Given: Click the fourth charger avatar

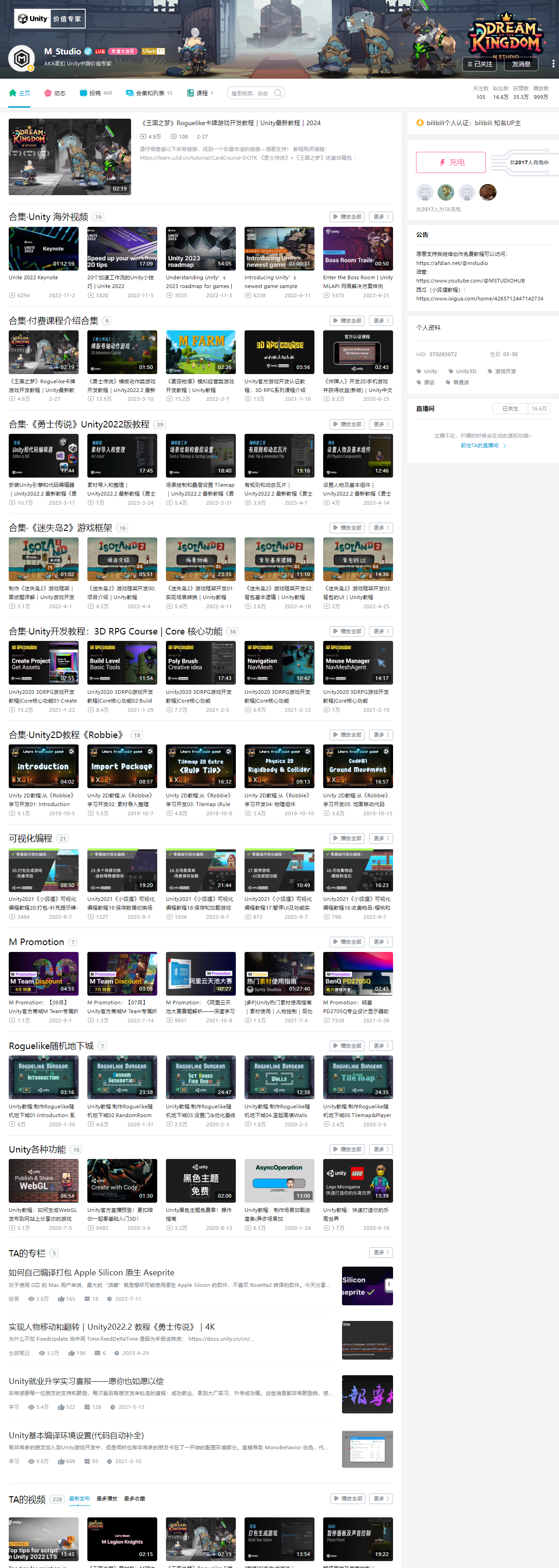Looking at the screenshot, I should click(488, 192).
